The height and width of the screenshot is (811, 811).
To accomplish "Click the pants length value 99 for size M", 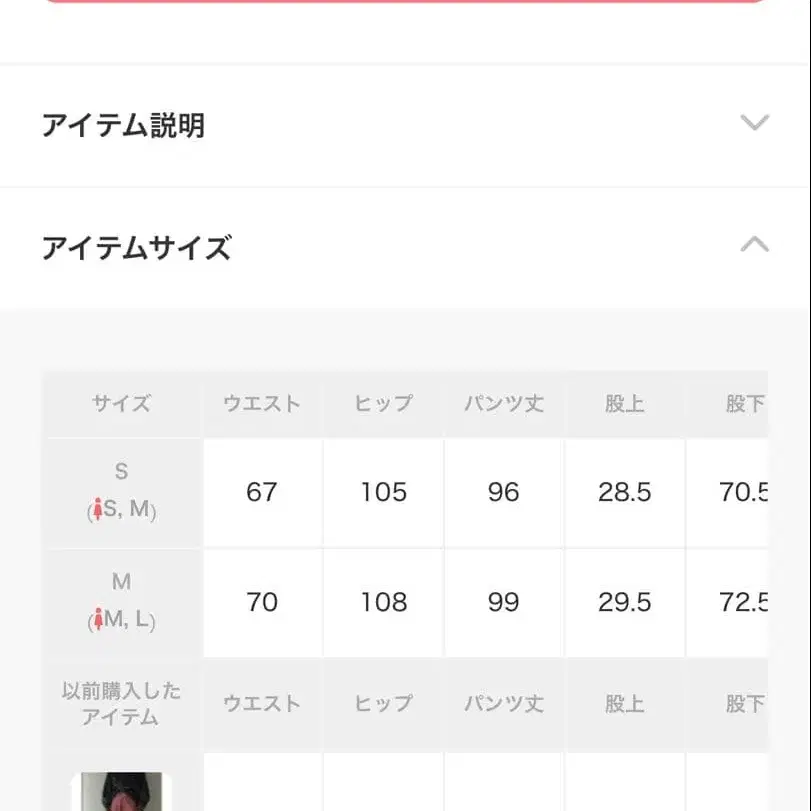I will tap(504, 603).
